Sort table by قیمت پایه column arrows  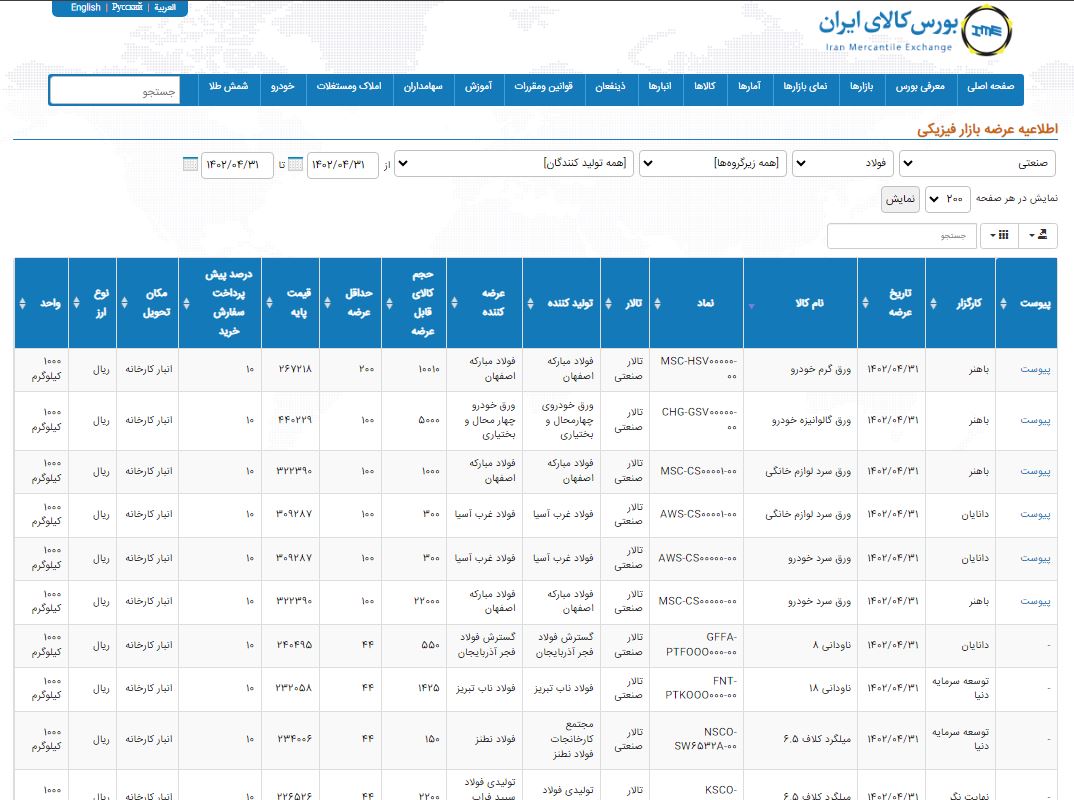click(x=269, y=303)
